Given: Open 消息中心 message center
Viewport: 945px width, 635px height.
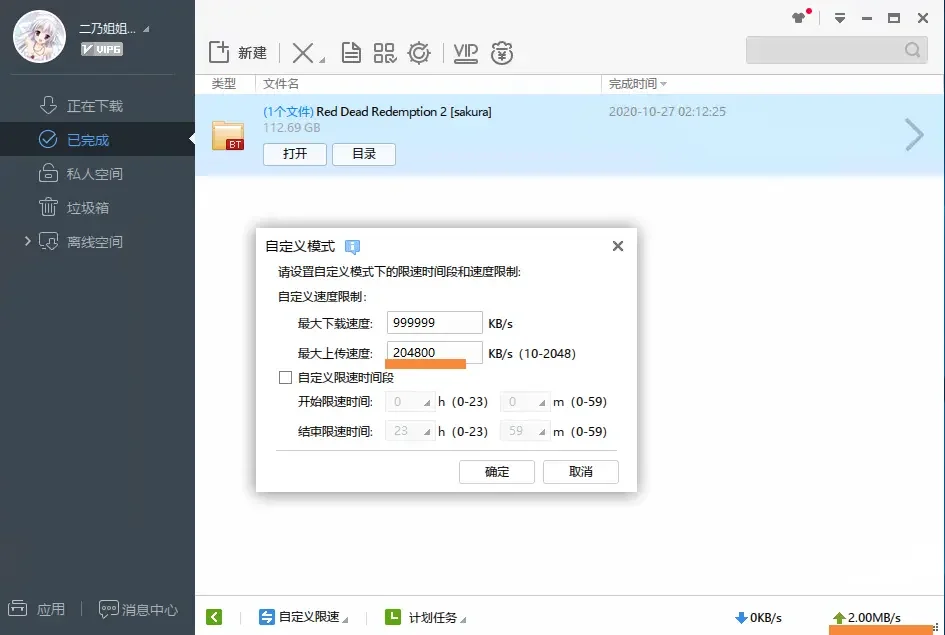Looking at the screenshot, I should [x=138, y=610].
